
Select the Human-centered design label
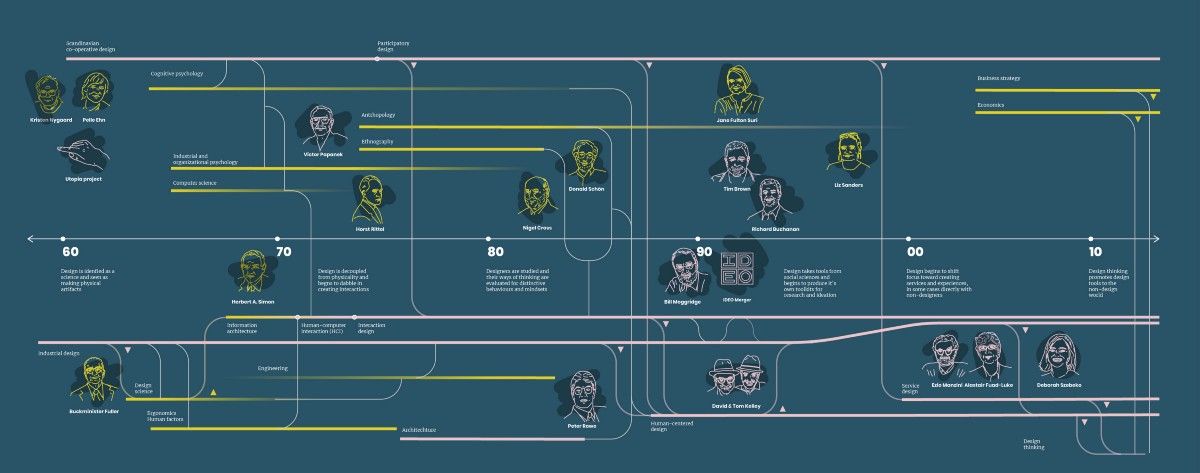coord(672,425)
